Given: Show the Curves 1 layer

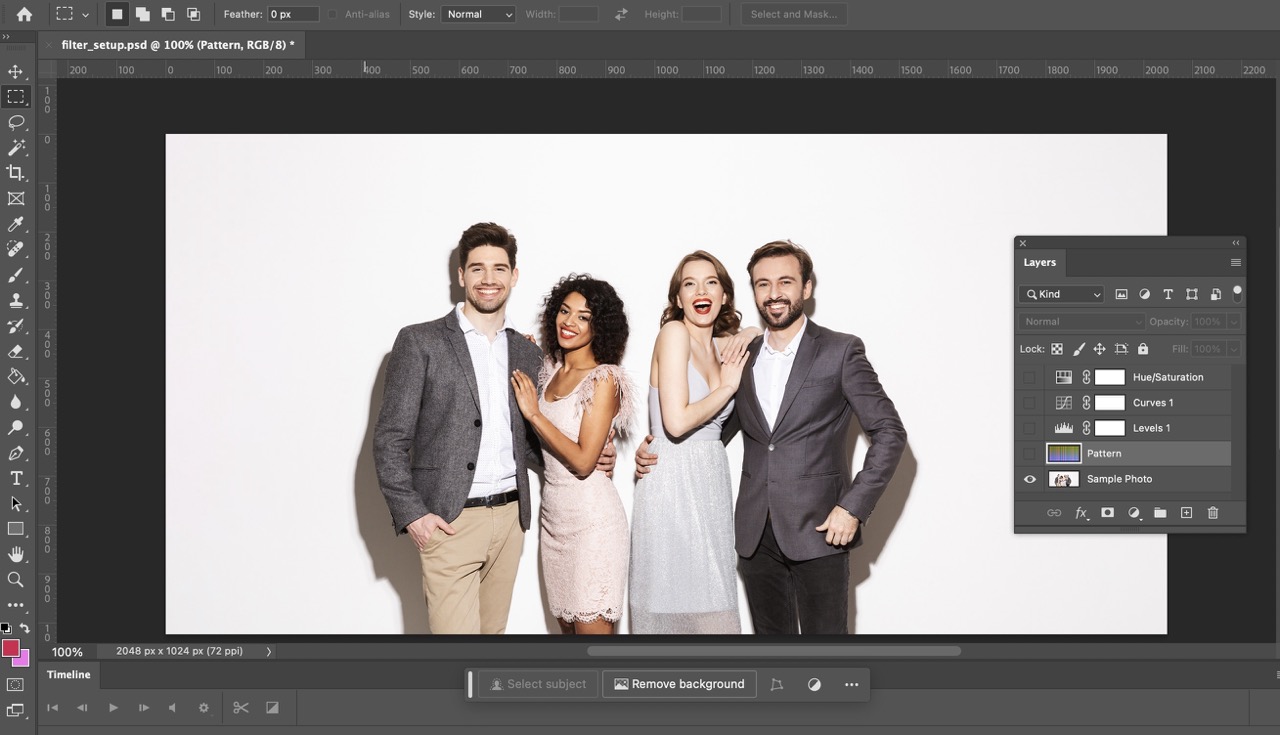Looking at the screenshot, I should click(x=1029, y=403).
